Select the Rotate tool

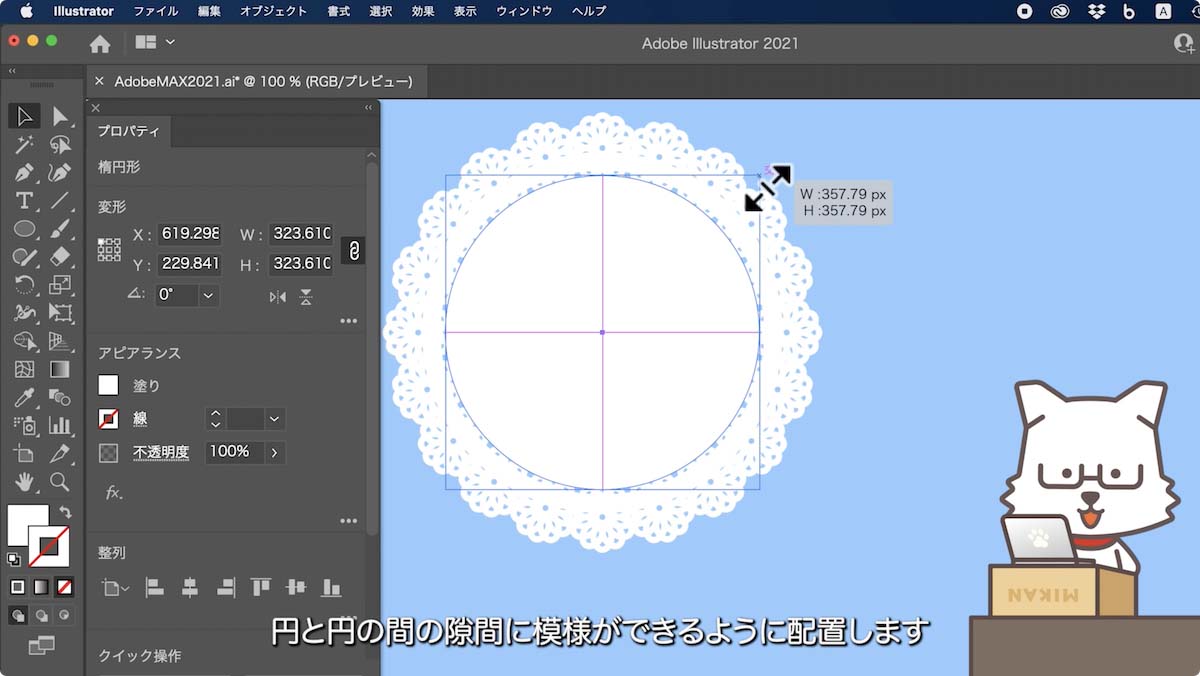[x=25, y=285]
